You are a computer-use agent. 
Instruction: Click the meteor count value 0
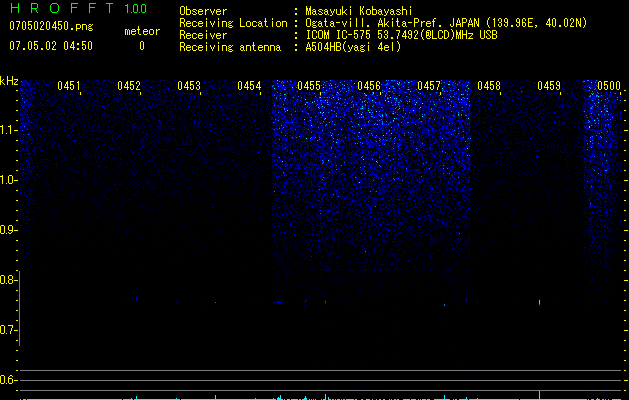[x=142, y=46]
